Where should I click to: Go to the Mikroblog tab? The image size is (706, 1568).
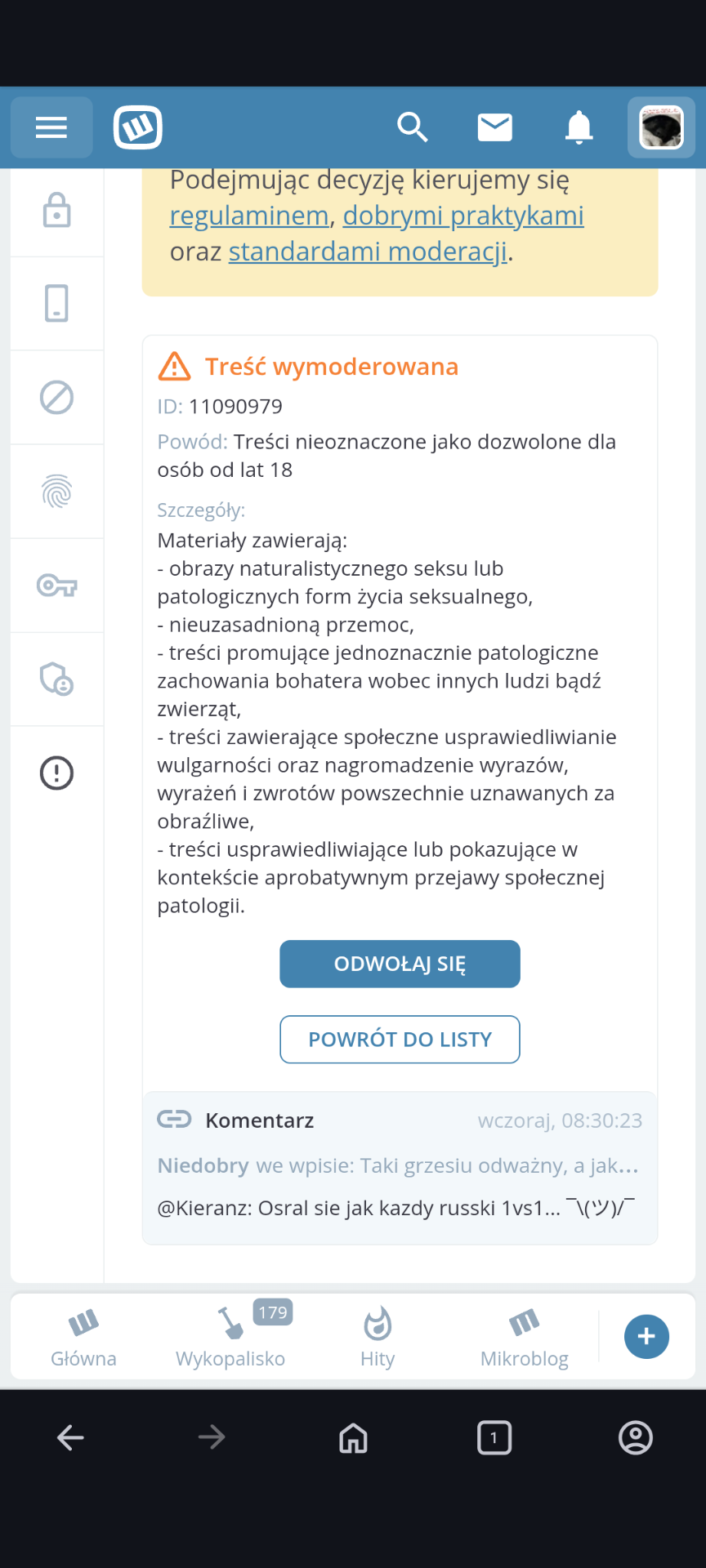pyautogui.click(x=525, y=1337)
